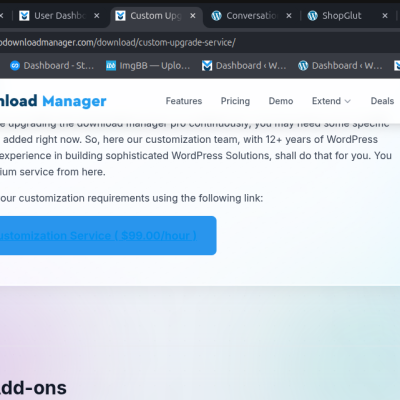Click the blue Dashboard - St bookmark icon

(15, 66)
